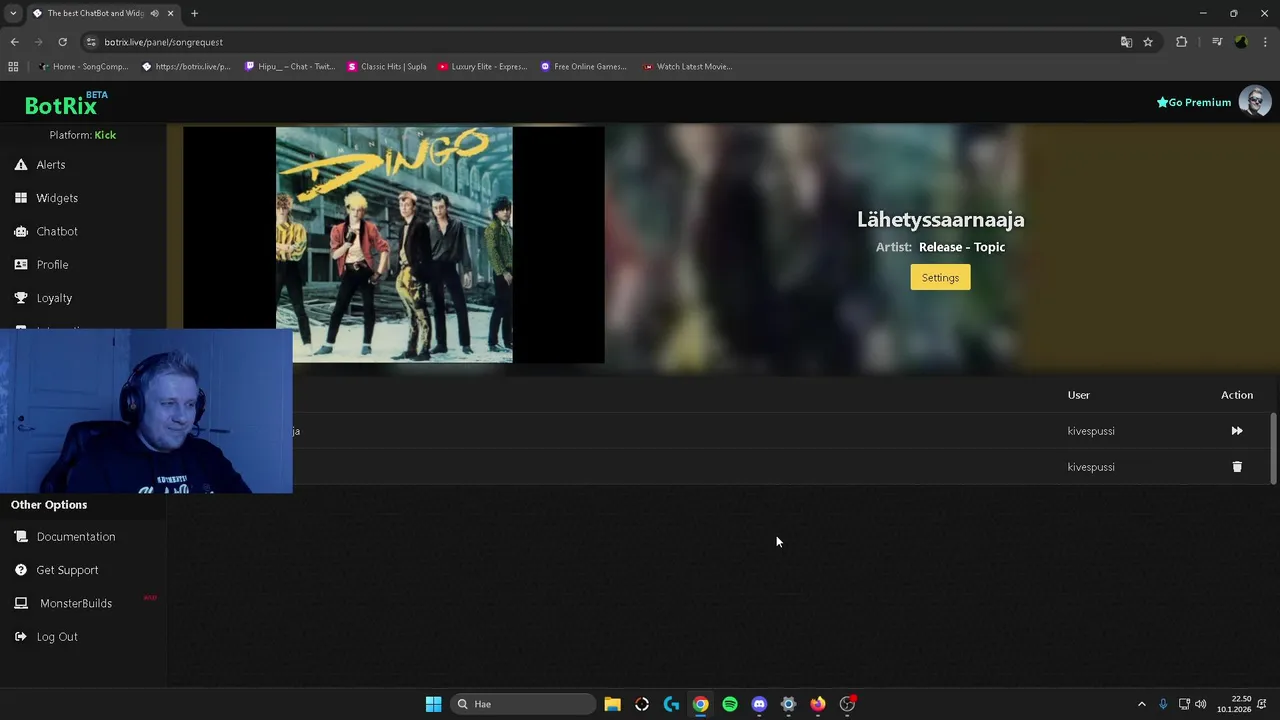The height and width of the screenshot is (720, 1280).
Task: Open the Hipu Chat Twitch bookmark
Action: tap(290, 67)
